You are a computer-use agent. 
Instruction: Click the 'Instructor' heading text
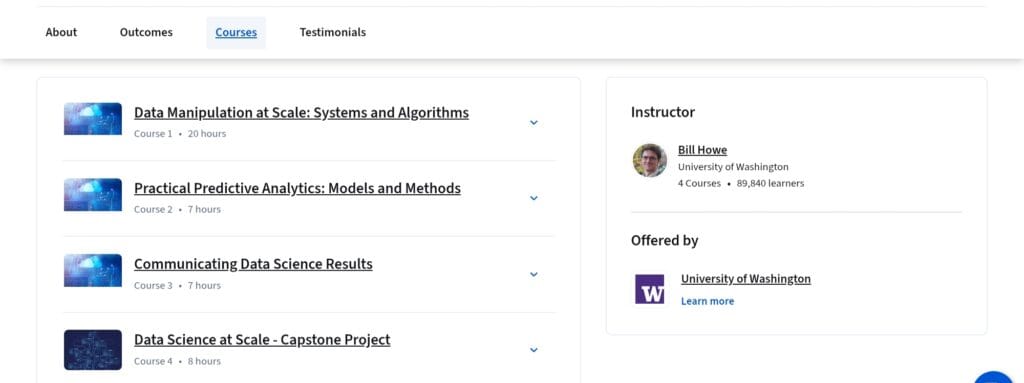(663, 112)
